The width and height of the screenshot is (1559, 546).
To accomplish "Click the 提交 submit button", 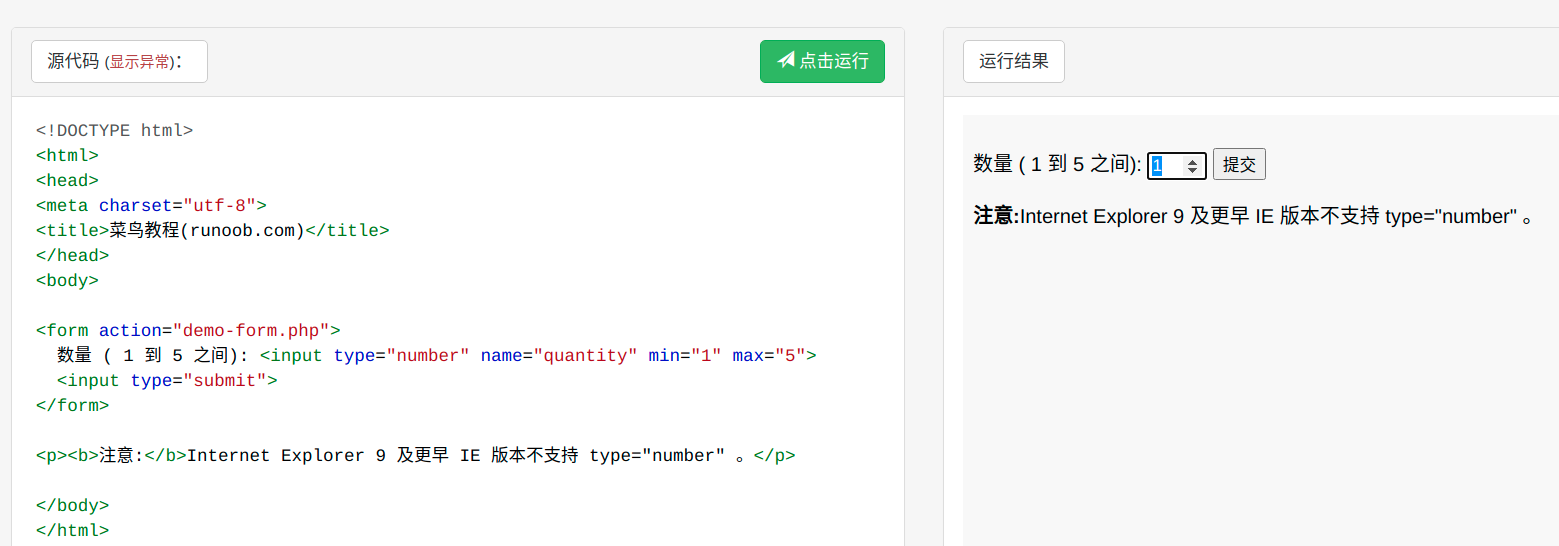I will (1239, 165).
